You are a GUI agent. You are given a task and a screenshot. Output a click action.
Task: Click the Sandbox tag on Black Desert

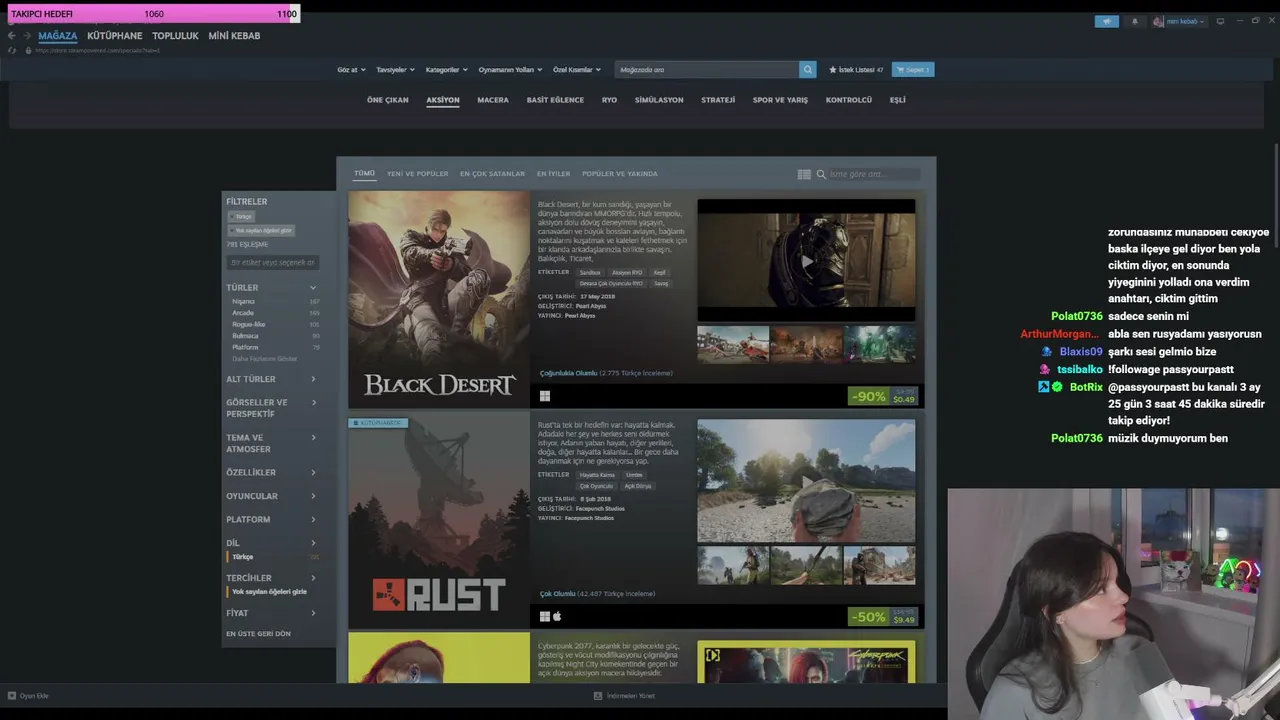(590, 272)
